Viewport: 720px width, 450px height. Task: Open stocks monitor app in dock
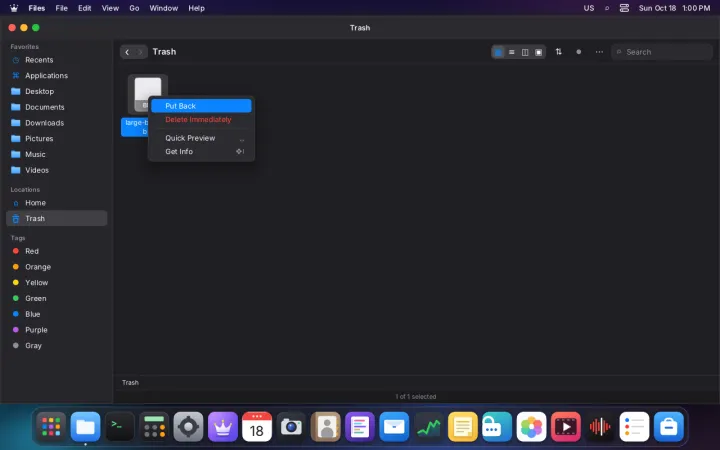point(428,427)
